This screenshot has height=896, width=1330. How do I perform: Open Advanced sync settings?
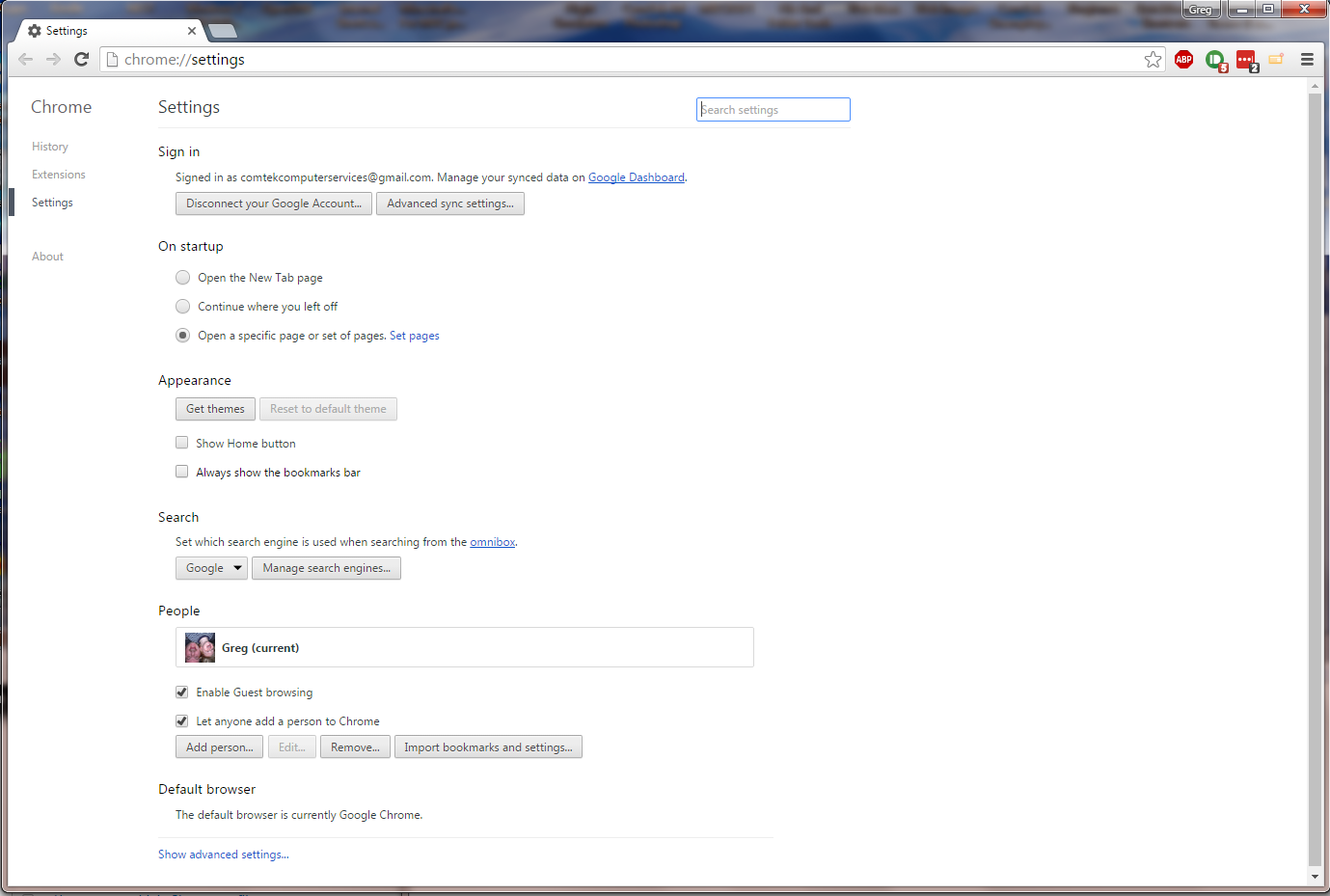450,204
